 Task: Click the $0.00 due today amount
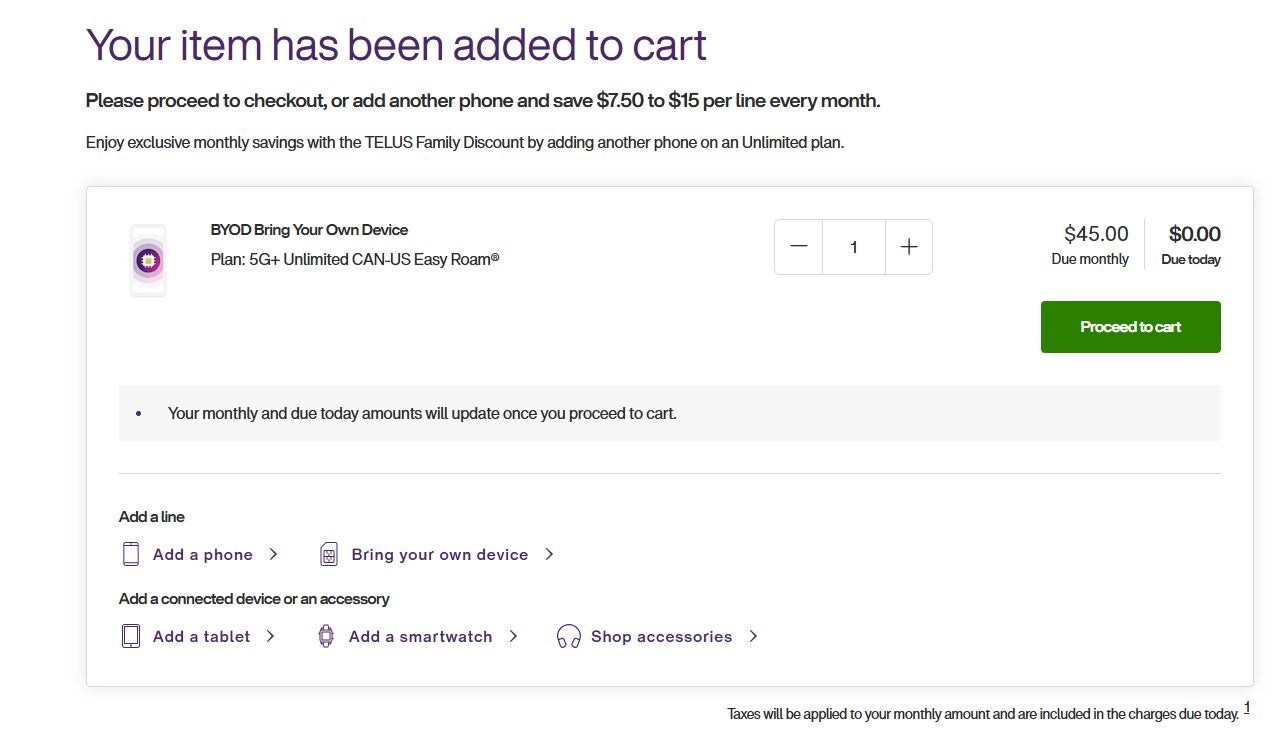coord(1195,234)
